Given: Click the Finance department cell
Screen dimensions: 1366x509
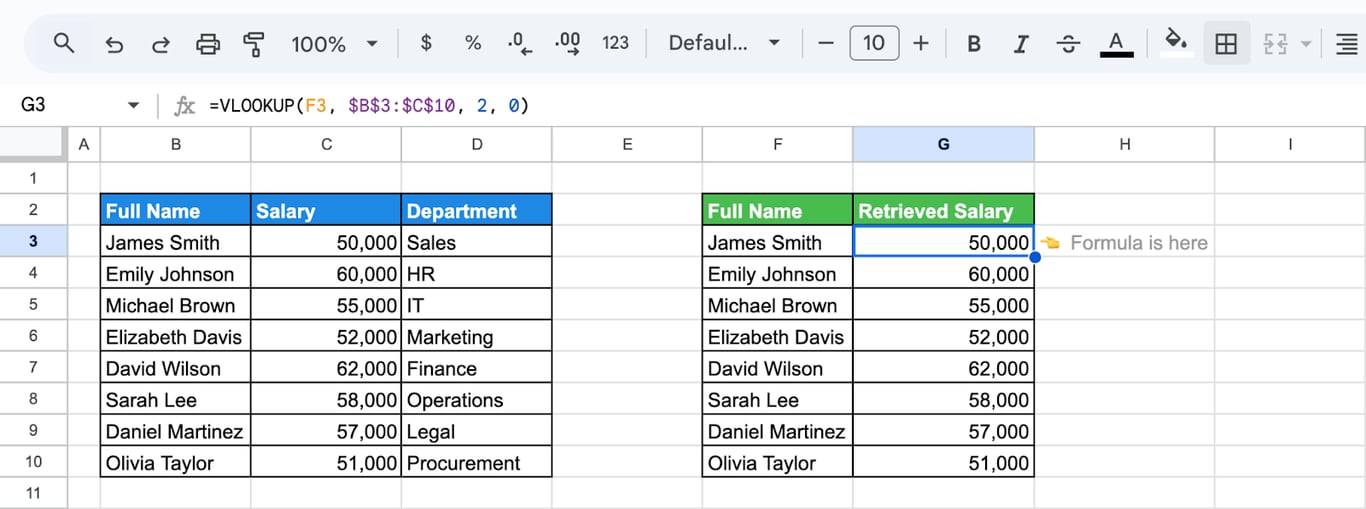Looking at the screenshot, I should tap(477, 368).
